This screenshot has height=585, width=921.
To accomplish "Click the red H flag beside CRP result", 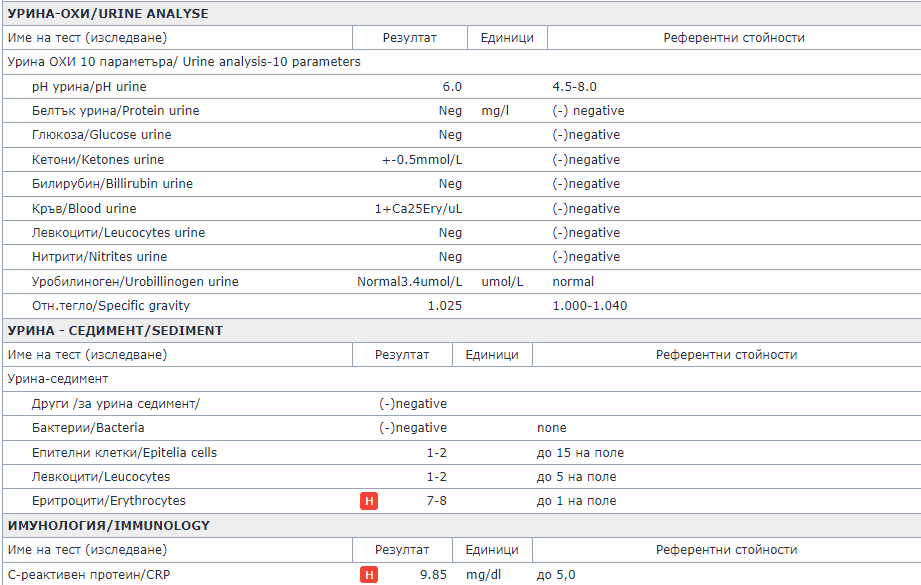I will point(369,575).
